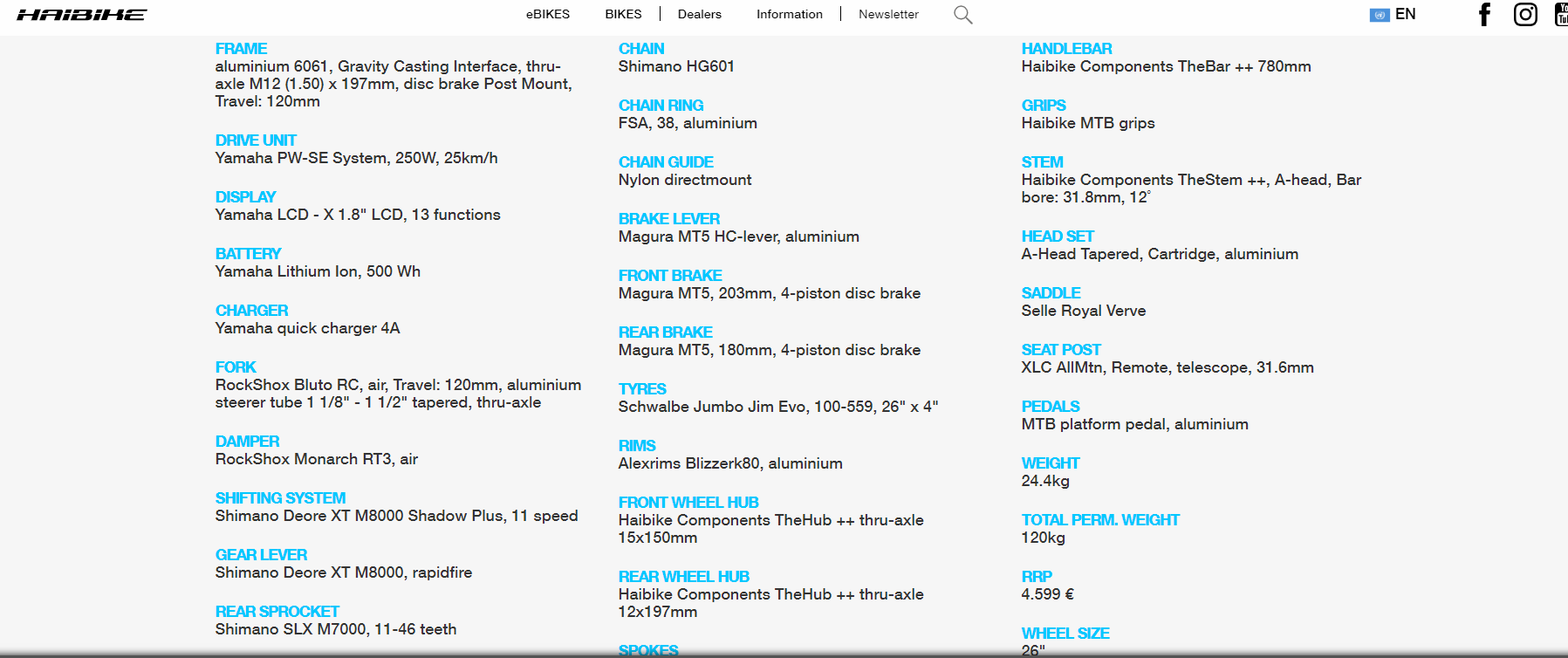The width and height of the screenshot is (1568, 658).
Task: Open search with the magnifier icon
Action: pos(962,15)
